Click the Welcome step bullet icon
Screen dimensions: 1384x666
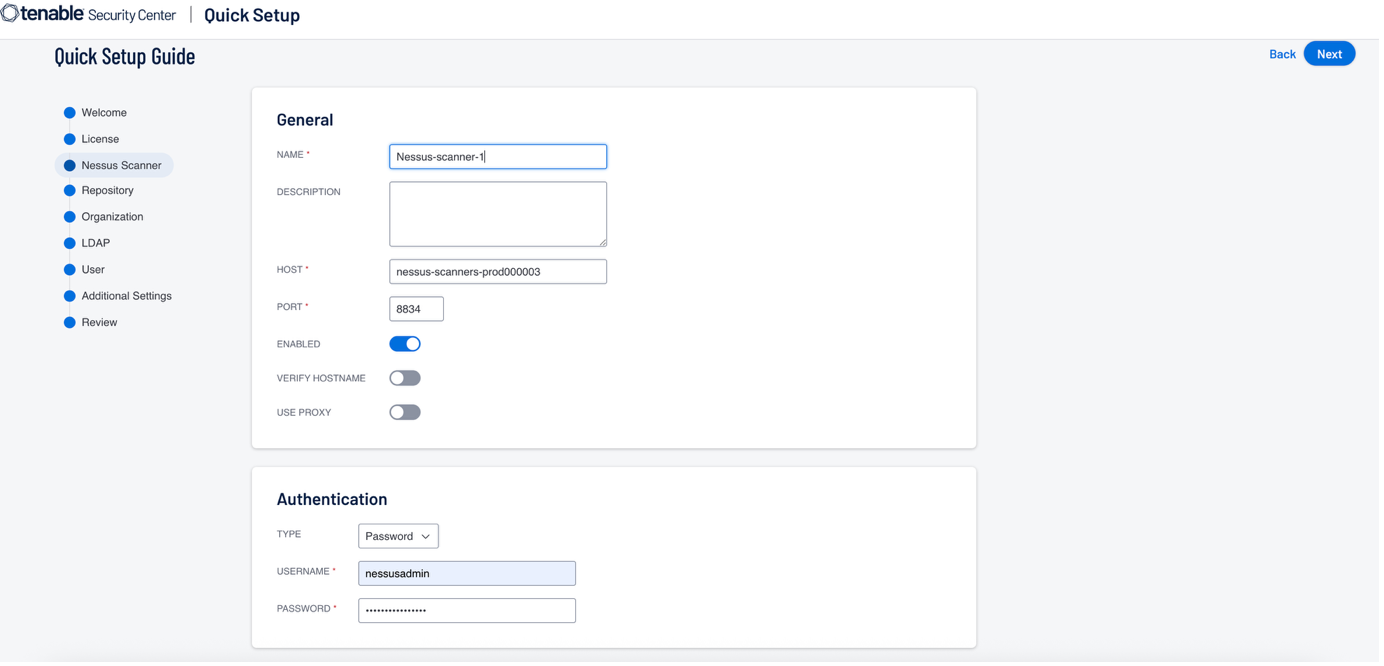pyautogui.click(x=70, y=113)
